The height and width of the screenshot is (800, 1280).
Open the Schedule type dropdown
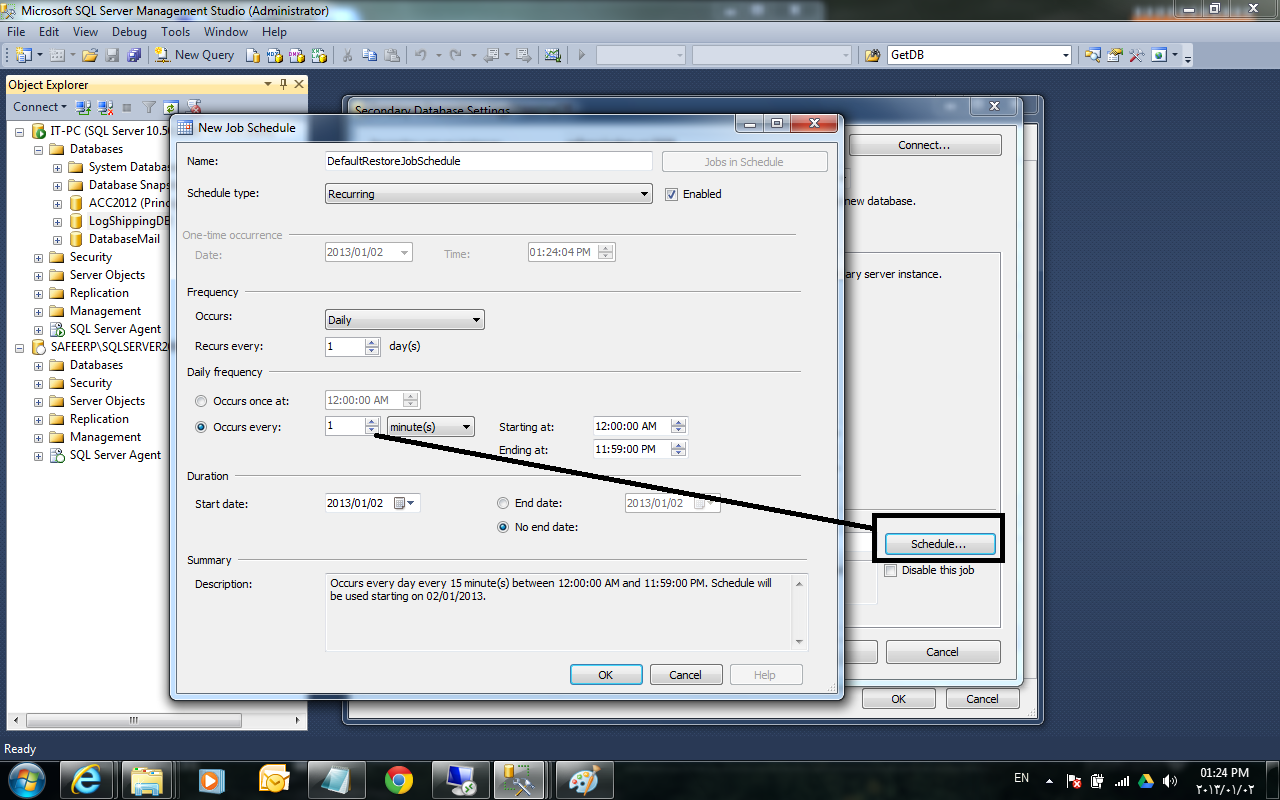click(x=489, y=194)
